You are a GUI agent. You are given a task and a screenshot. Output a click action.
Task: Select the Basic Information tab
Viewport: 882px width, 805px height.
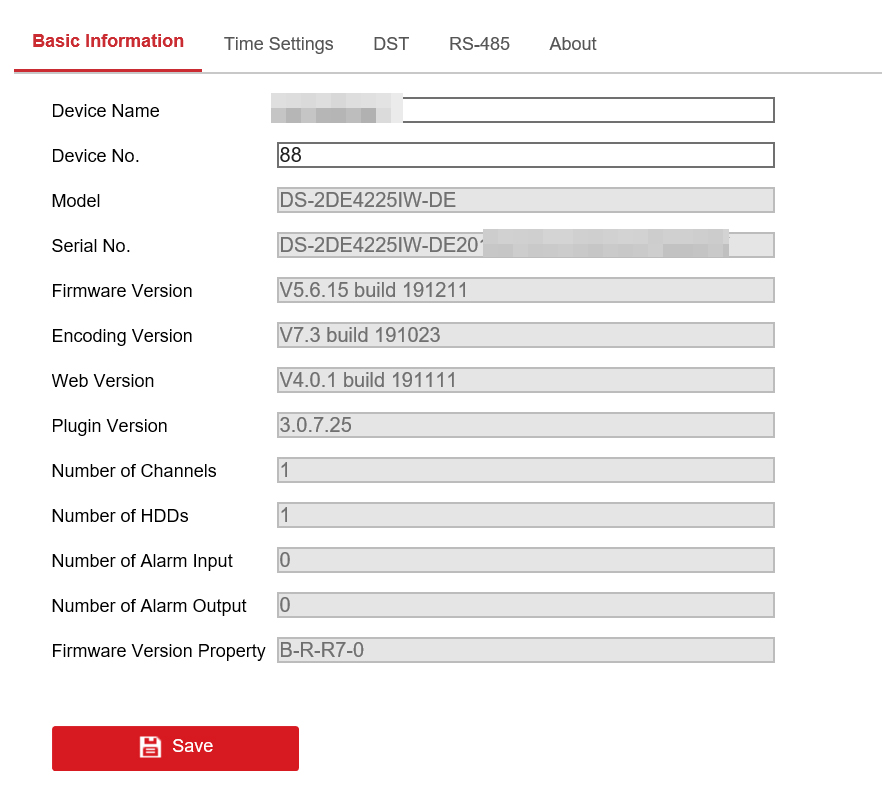pyautogui.click(x=108, y=42)
